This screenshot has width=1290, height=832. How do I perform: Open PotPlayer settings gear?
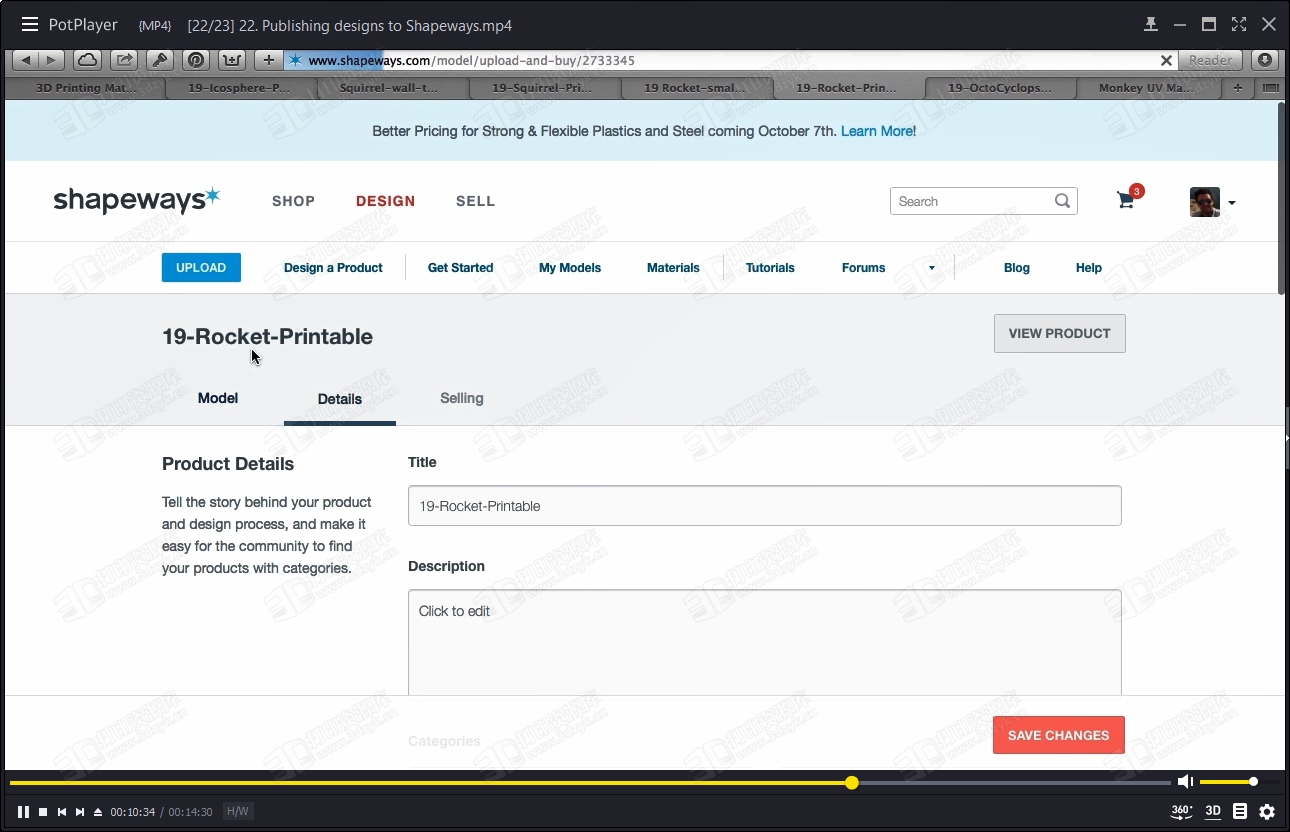[1267, 811]
